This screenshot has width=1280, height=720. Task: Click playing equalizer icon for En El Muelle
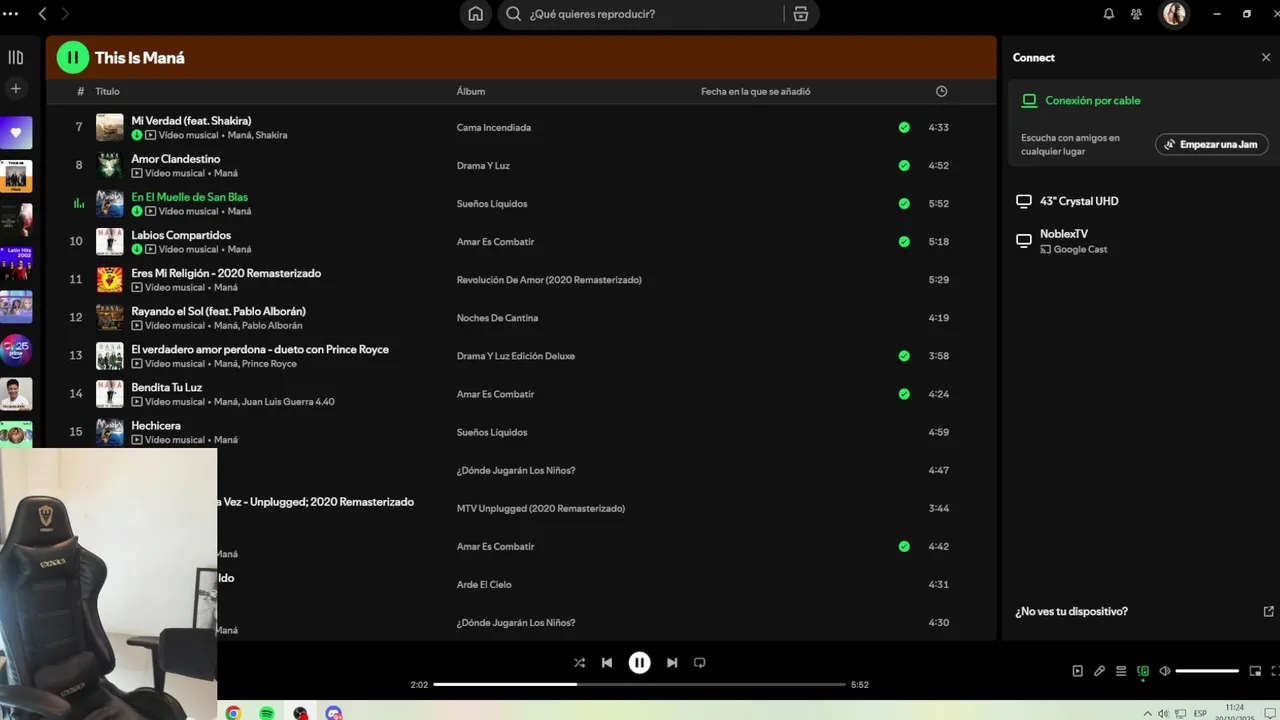(79, 204)
